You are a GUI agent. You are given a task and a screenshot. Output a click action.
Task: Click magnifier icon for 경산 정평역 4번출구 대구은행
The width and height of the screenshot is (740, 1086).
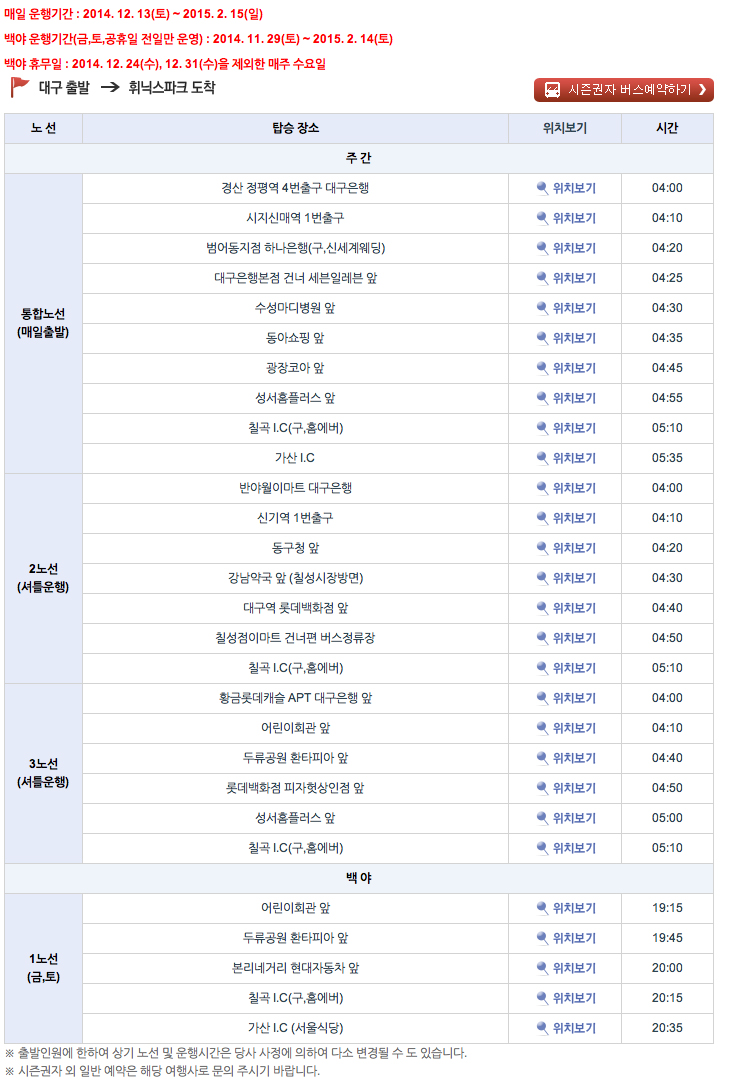[x=543, y=188]
